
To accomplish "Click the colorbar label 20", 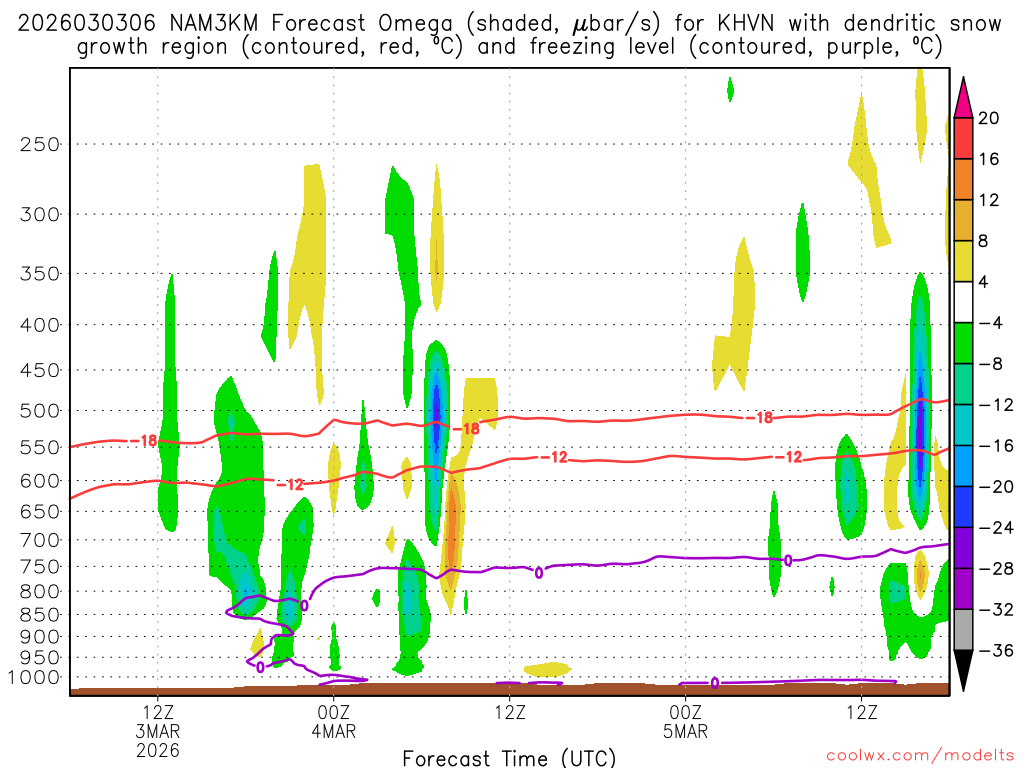I will coord(988,118).
